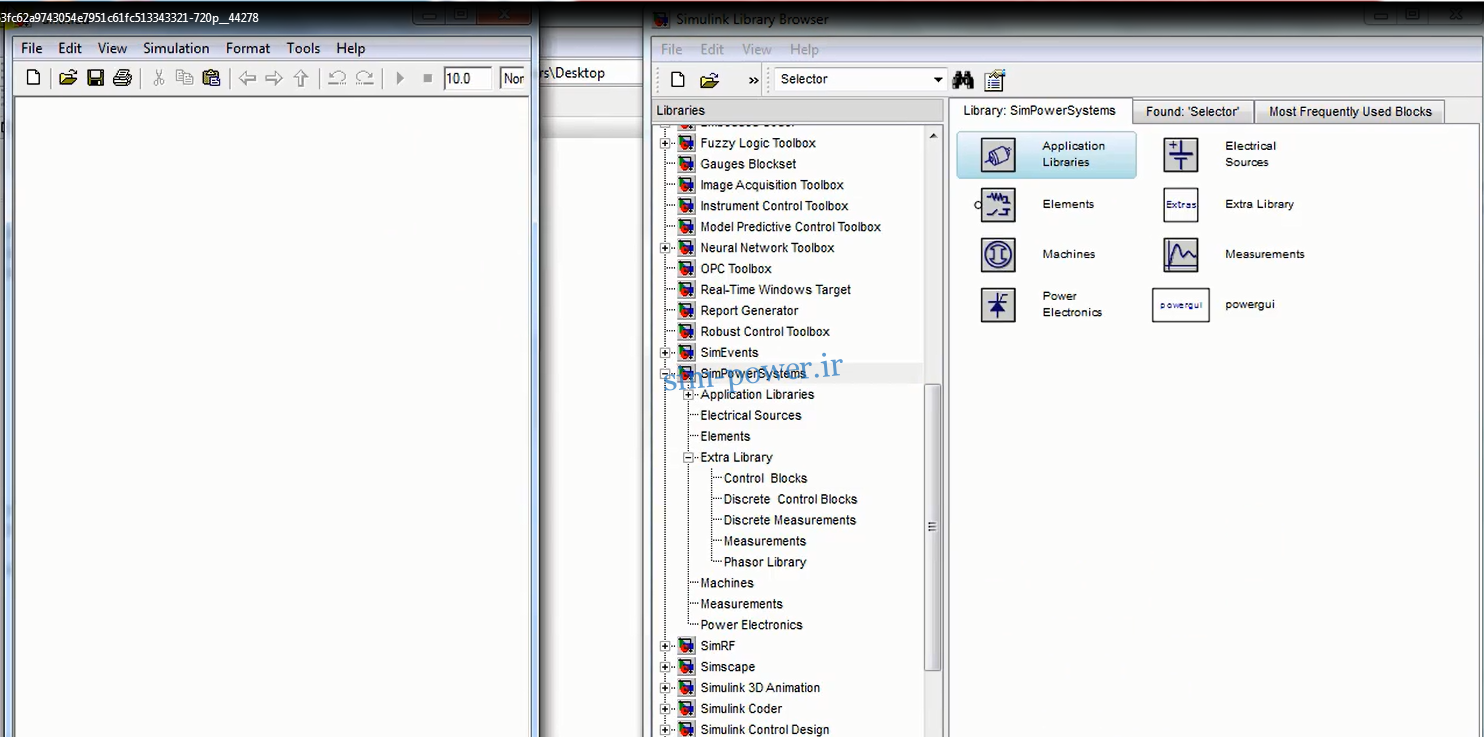
Task: Collapse the Extra Library tree node
Action: click(688, 458)
